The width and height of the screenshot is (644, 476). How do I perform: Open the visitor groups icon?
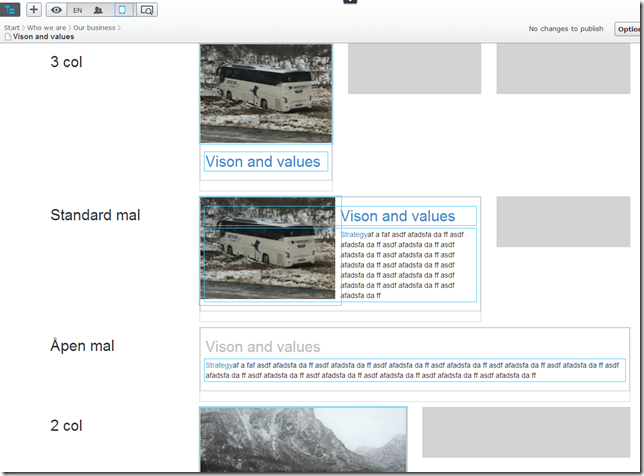coord(98,9)
